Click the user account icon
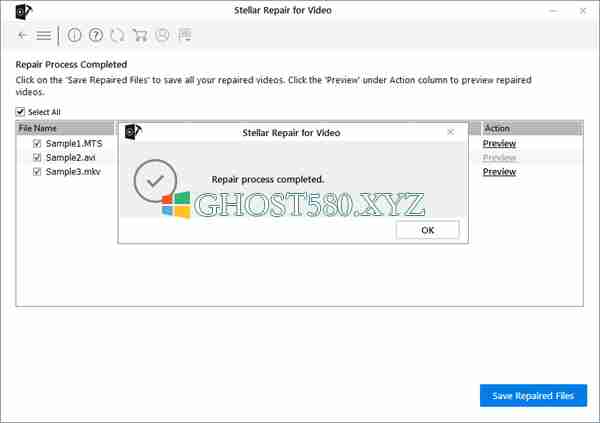 pos(162,35)
